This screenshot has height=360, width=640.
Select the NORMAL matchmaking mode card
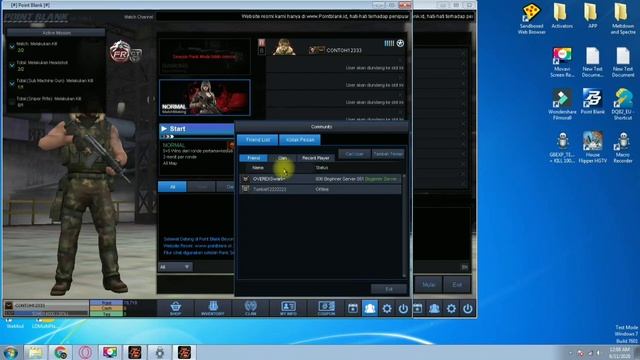tap(204, 98)
